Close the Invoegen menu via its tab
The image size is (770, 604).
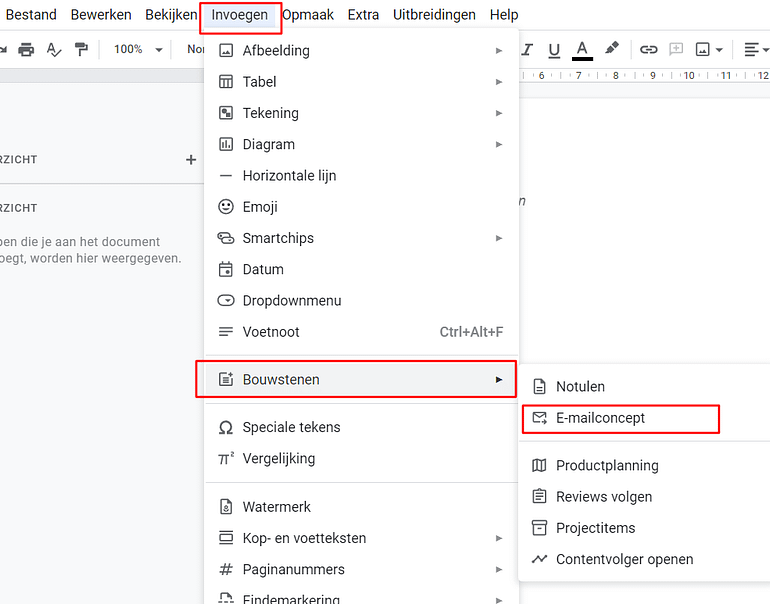pos(240,15)
